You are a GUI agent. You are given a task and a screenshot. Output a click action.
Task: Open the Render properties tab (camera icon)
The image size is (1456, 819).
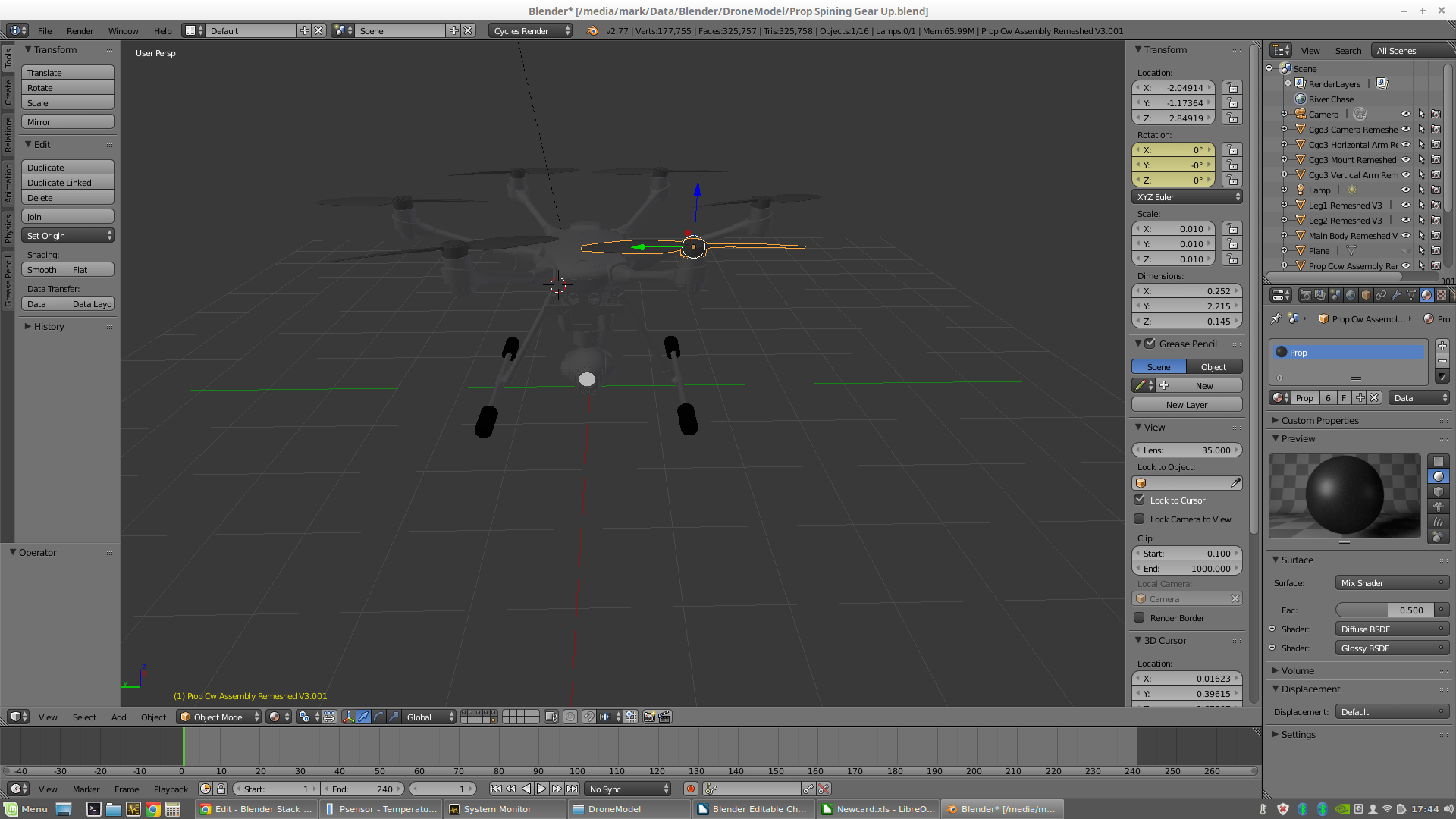(1305, 295)
